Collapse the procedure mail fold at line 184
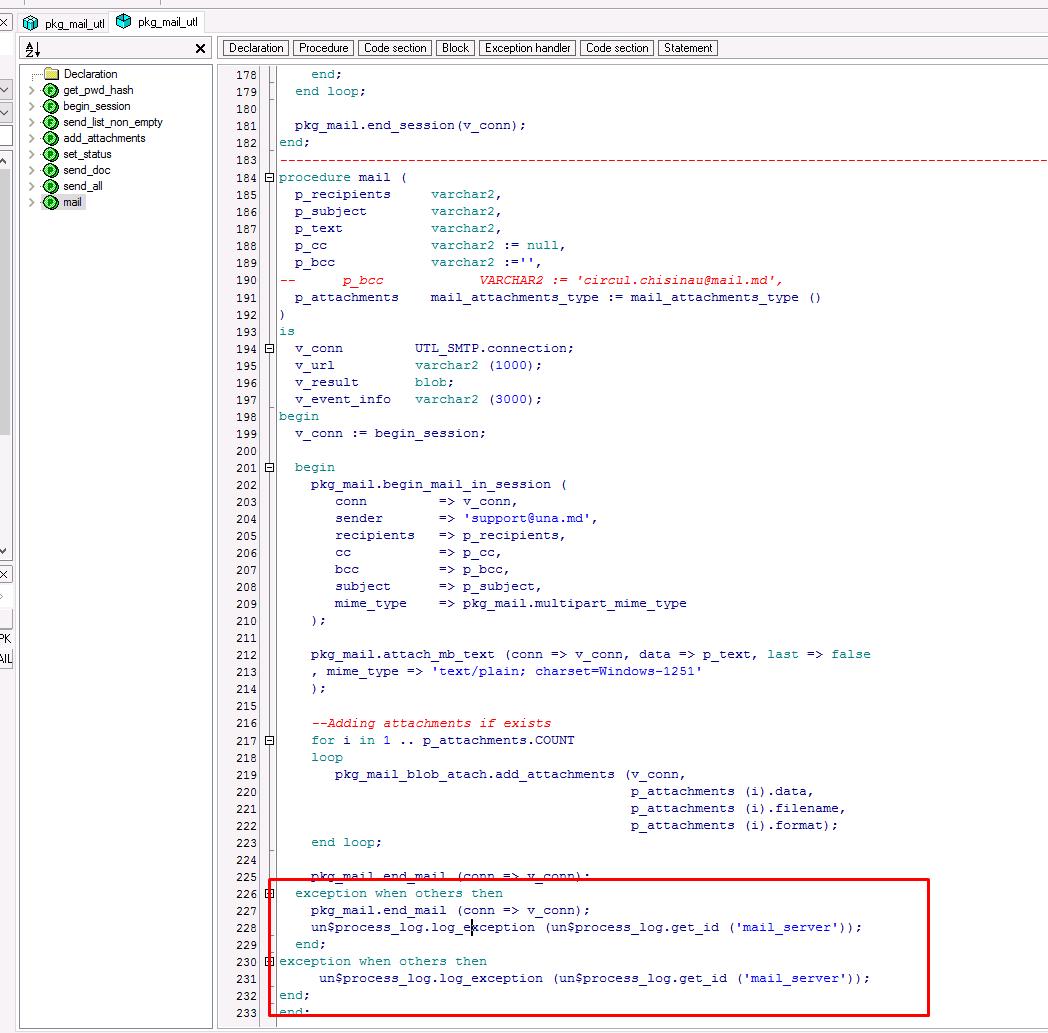The height and width of the screenshot is (1033, 1048). (269, 178)
